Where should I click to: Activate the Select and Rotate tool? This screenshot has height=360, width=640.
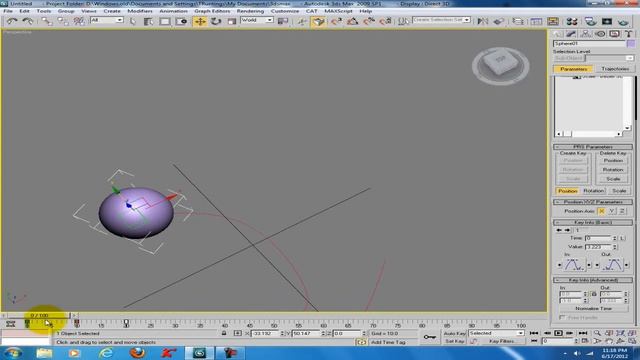pos(216,21)
